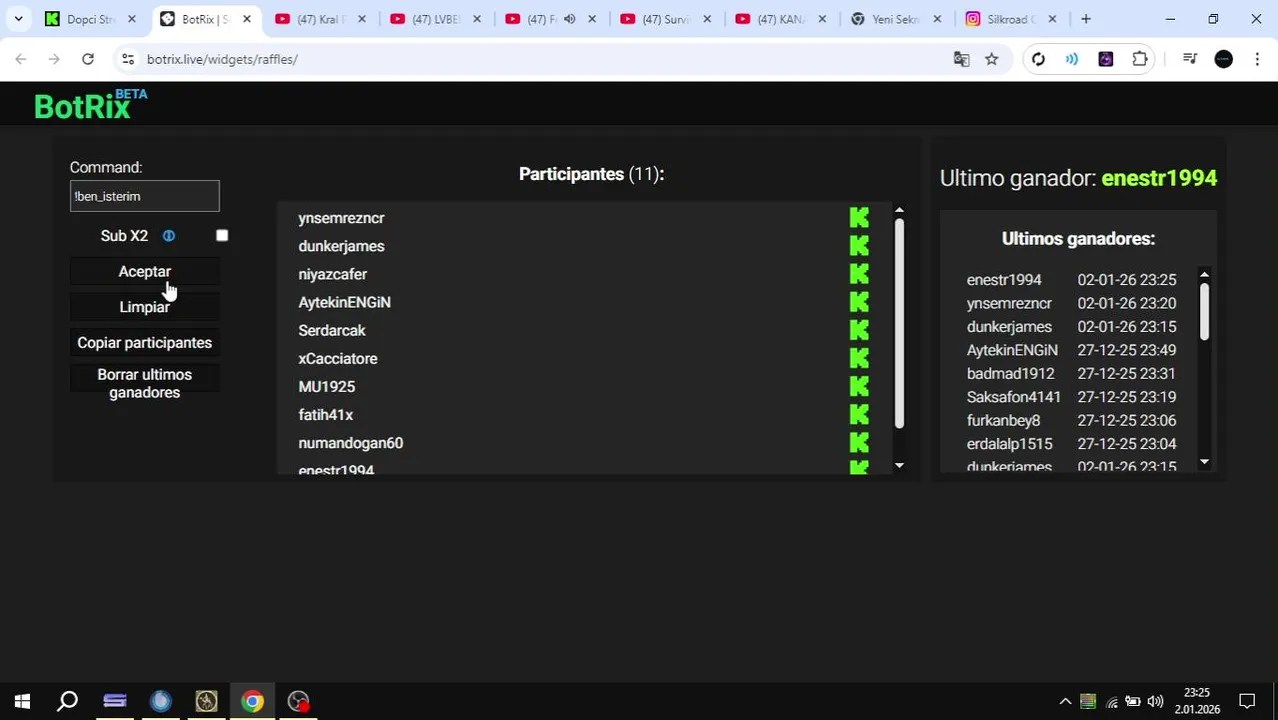Image resolution: width=1278 pixels, height=720 pixels.
Task: Click Saksafon4141 in recent winners
Action: [x=1013, y=397]
